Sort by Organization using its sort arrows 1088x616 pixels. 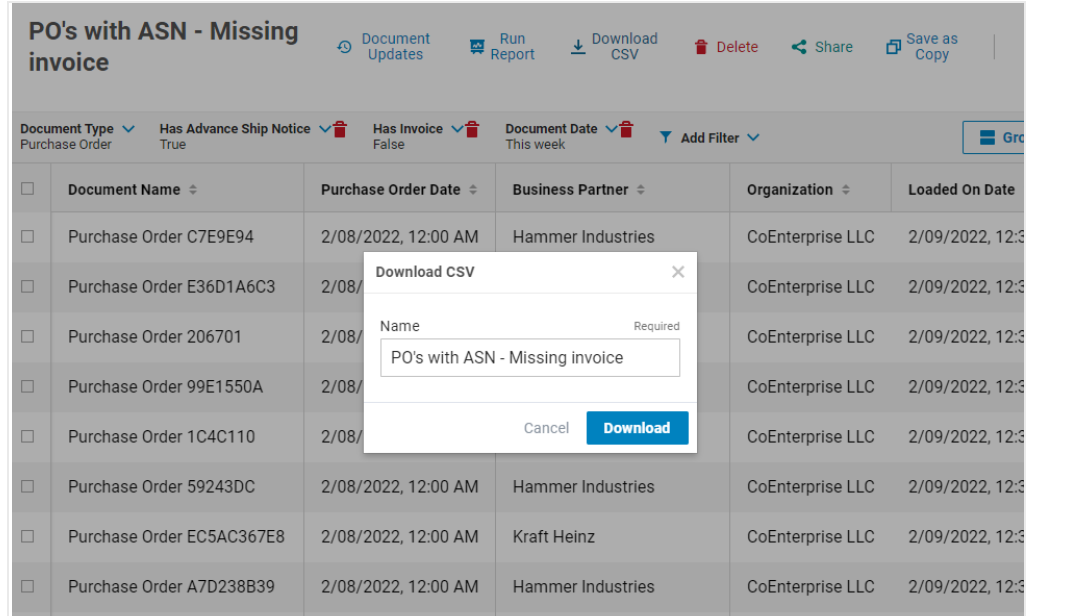click(845, 189)
